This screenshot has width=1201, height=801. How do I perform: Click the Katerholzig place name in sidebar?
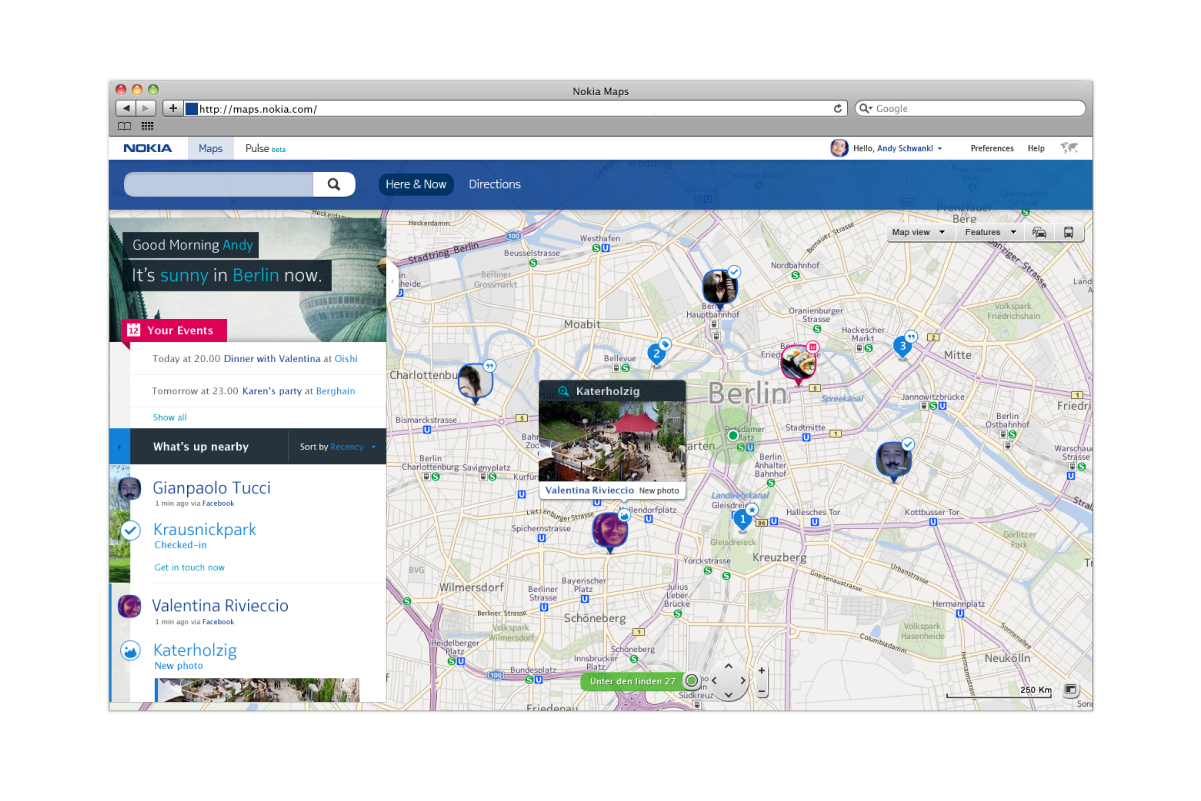click(195, 650)
